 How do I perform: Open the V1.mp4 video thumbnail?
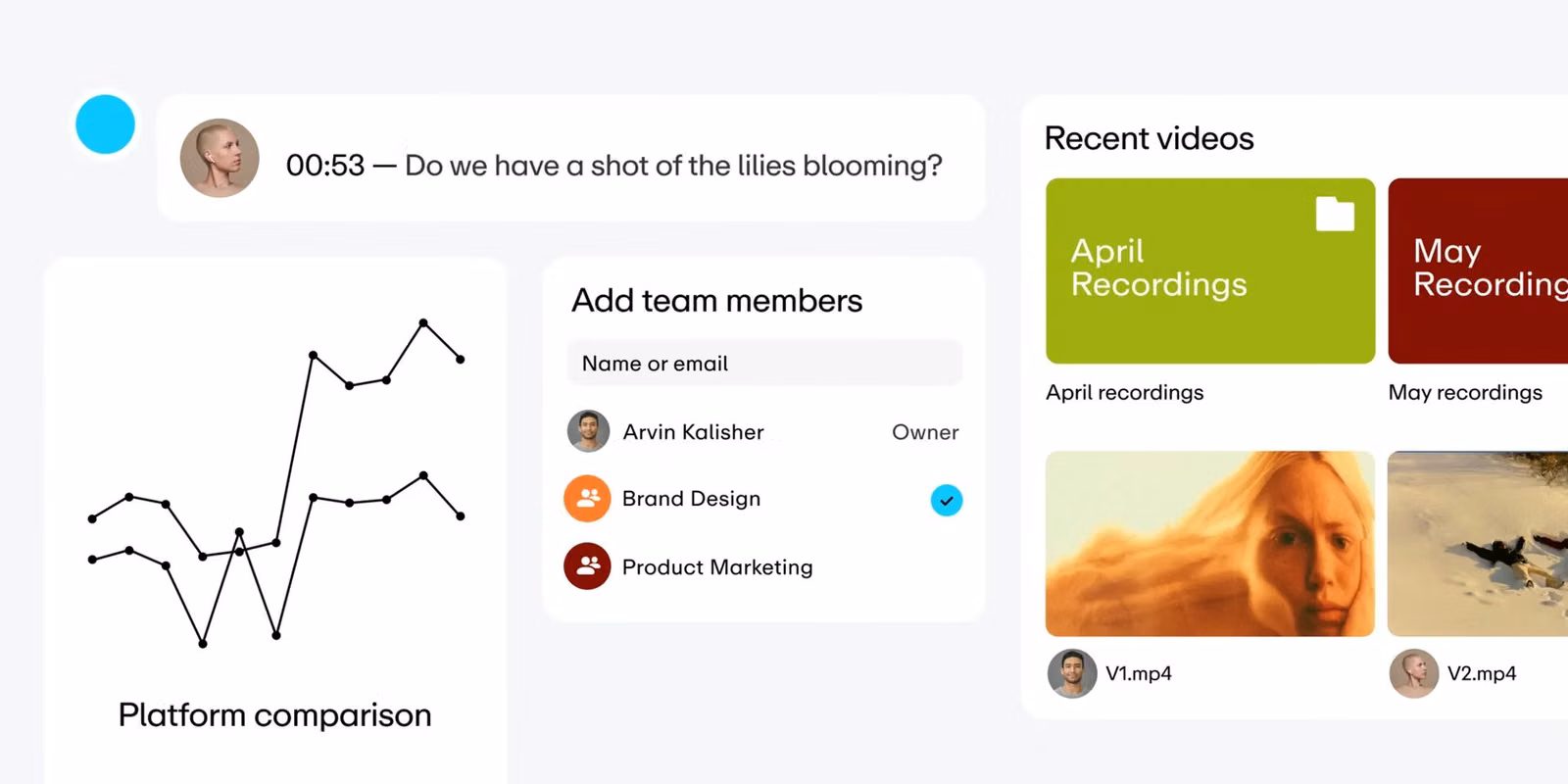pyautogui.click(x=1209, y=543)
